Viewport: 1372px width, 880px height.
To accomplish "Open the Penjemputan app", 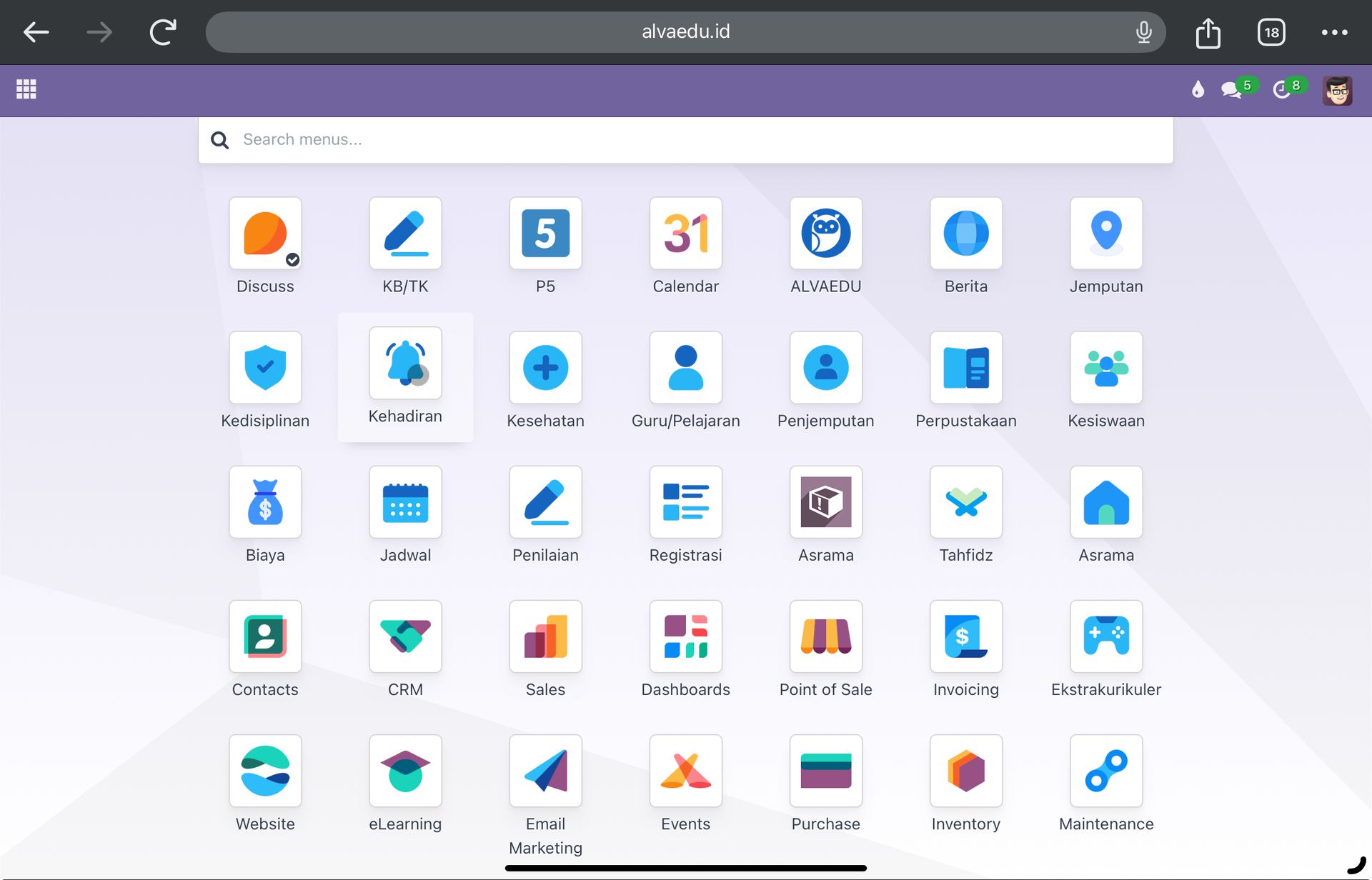I will tap(825, 368).
